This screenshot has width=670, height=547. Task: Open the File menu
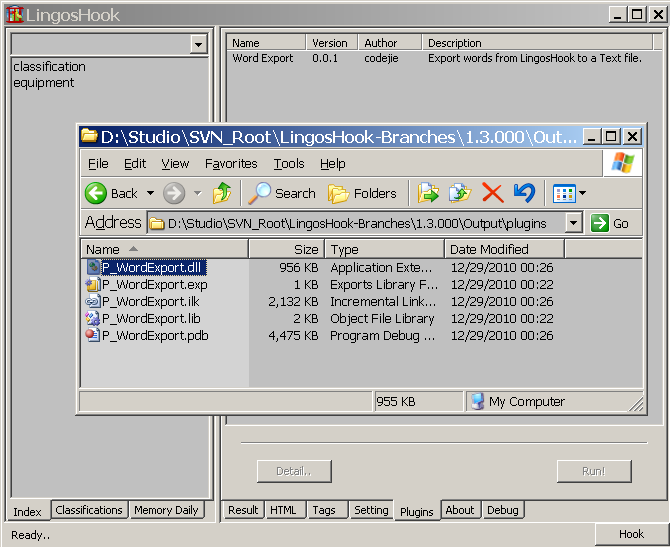point(98,164)
